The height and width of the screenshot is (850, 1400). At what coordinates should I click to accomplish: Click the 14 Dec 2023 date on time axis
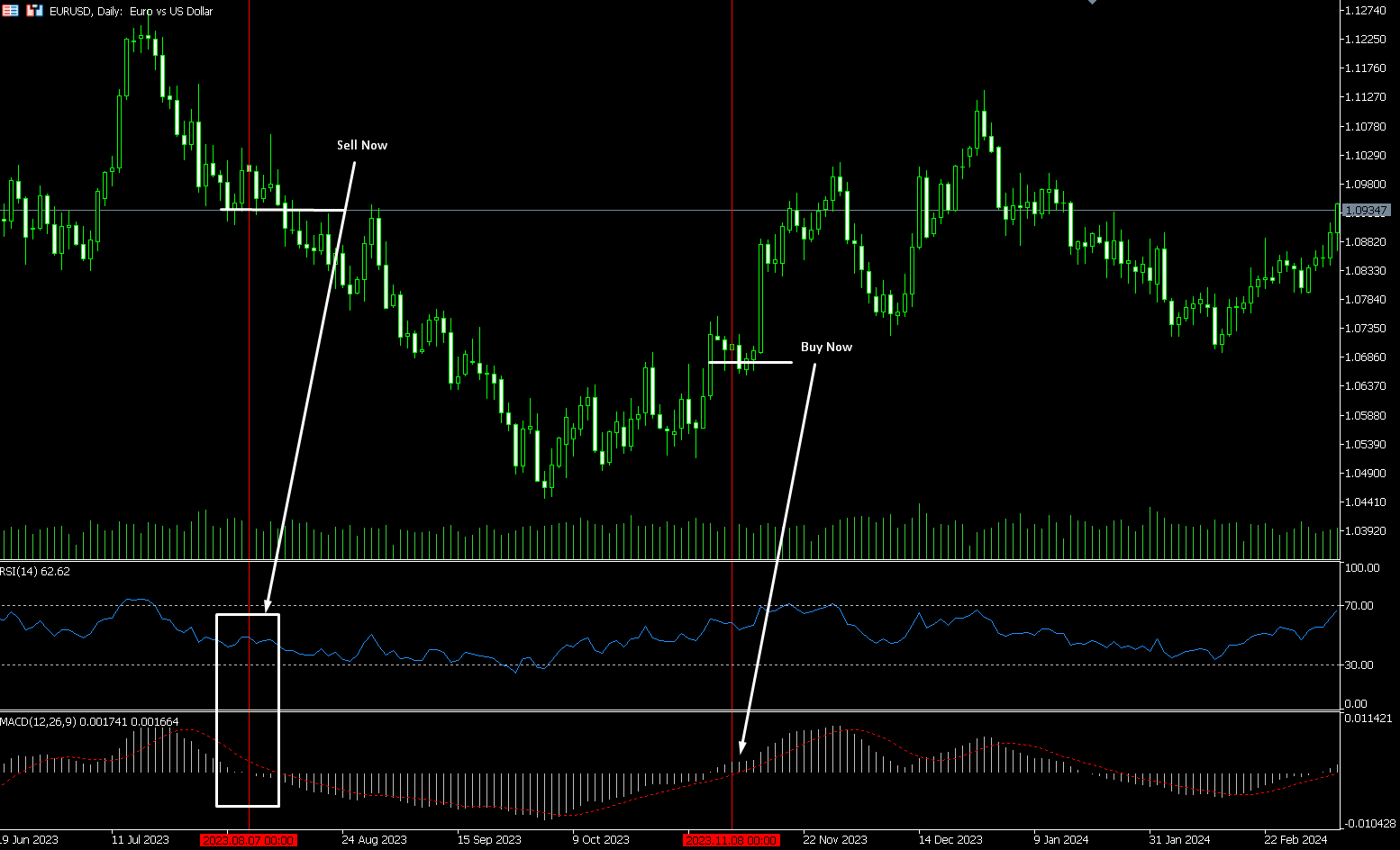pyautogui.click(x=950, y=840)
